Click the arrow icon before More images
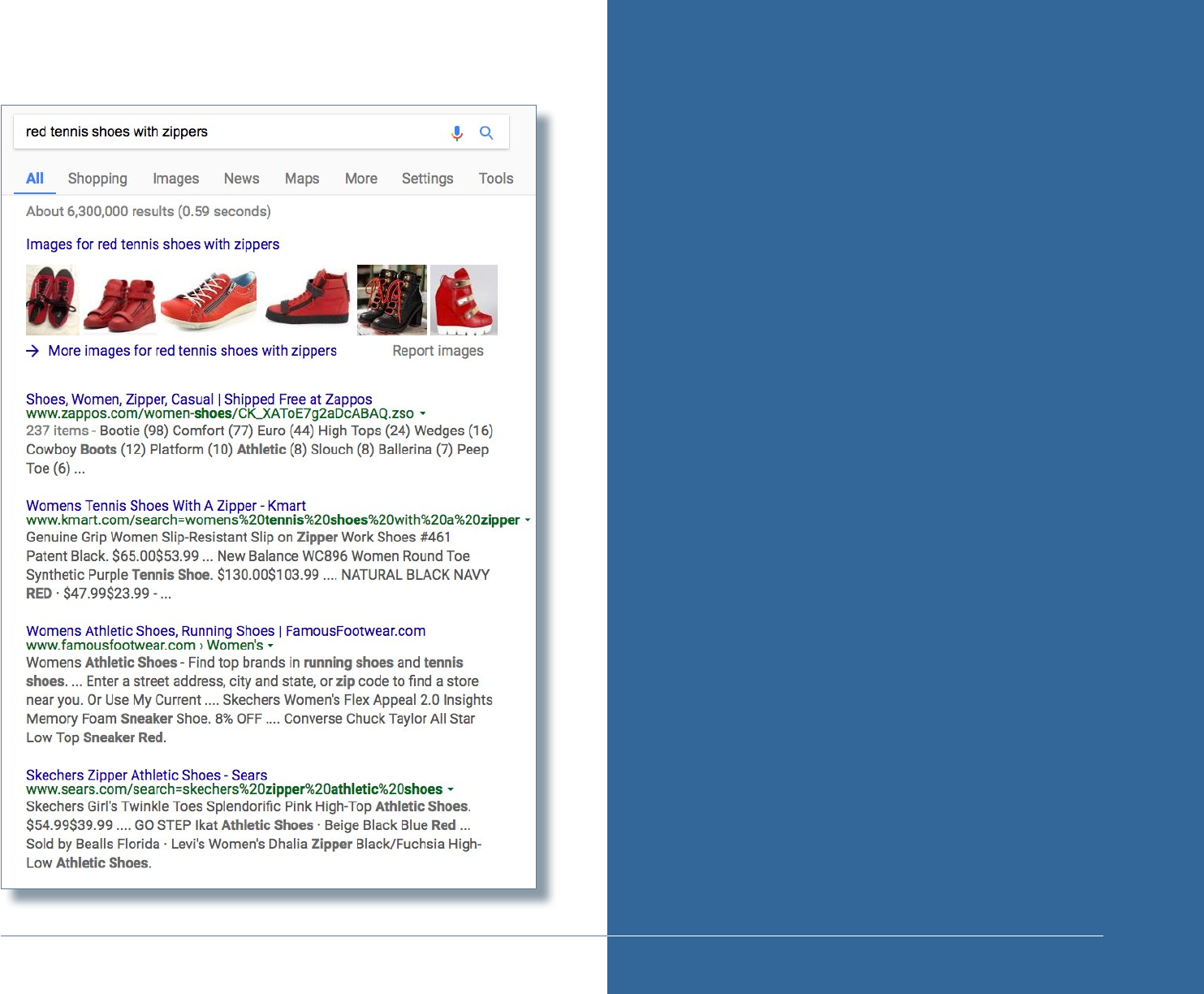The image size is (1204, 994). [x=32, y=351]
